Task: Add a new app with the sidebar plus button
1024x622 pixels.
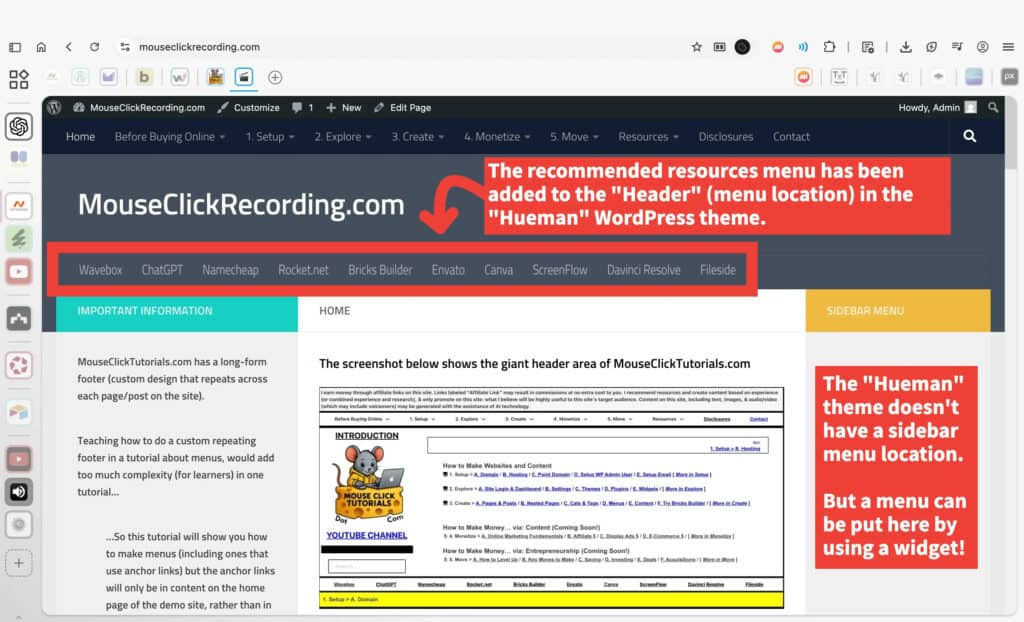Action: pos(19,563)
